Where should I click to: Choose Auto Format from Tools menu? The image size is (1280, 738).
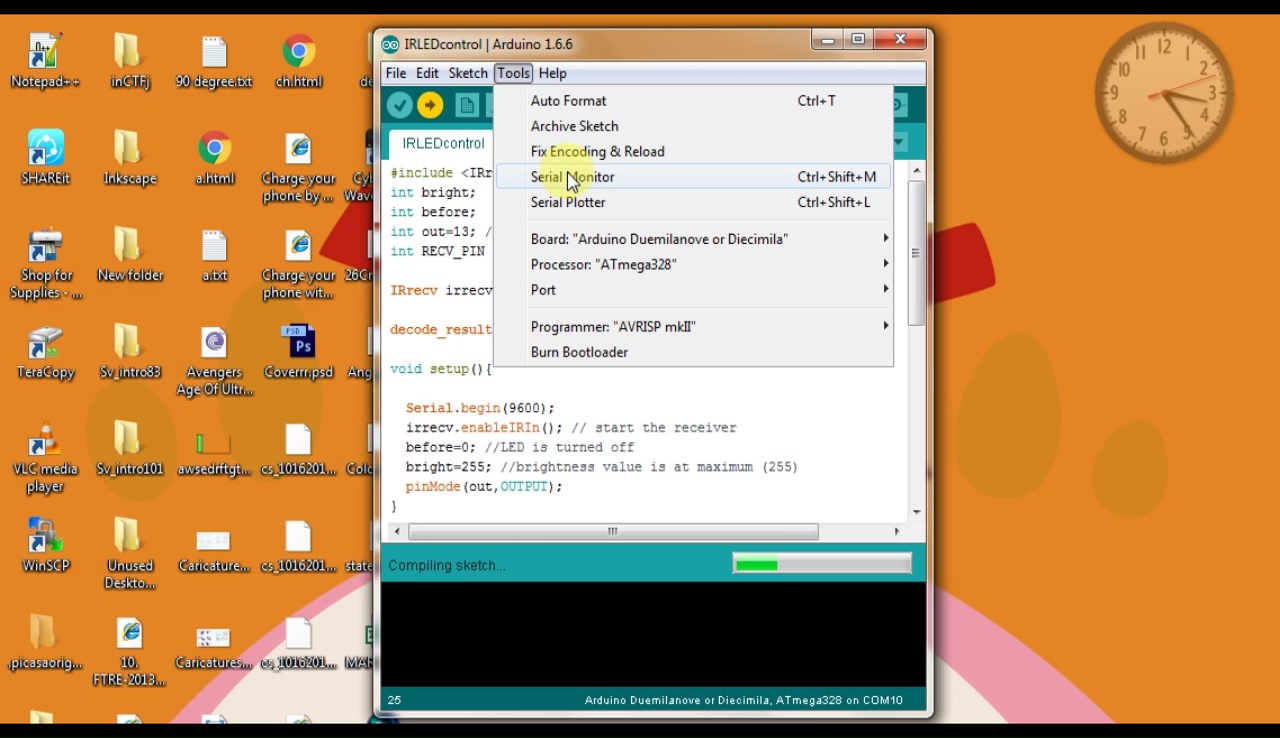pyautogui.click(x=694, y=101)
